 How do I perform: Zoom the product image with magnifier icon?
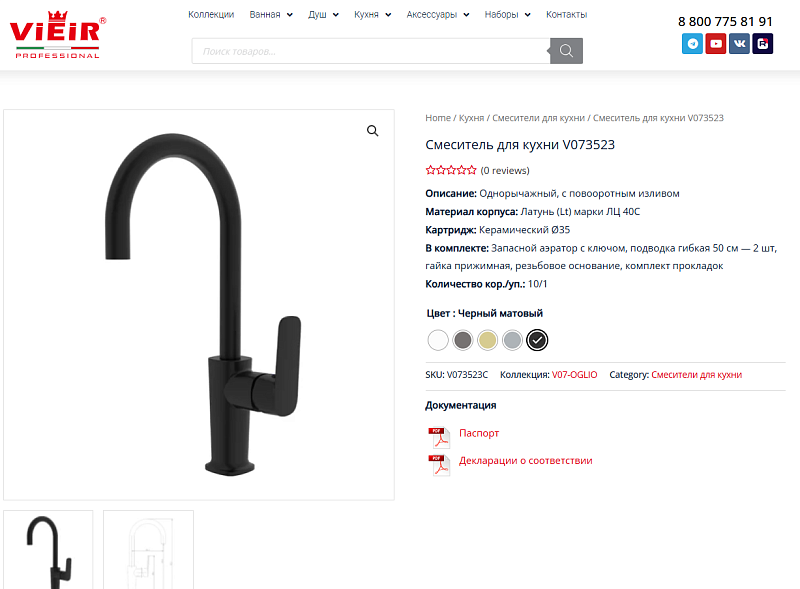pos(373,131)
